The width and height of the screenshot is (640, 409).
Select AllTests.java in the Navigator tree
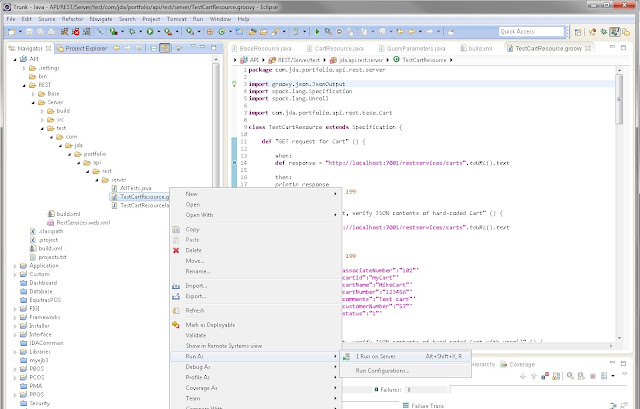tap(131, 188)
